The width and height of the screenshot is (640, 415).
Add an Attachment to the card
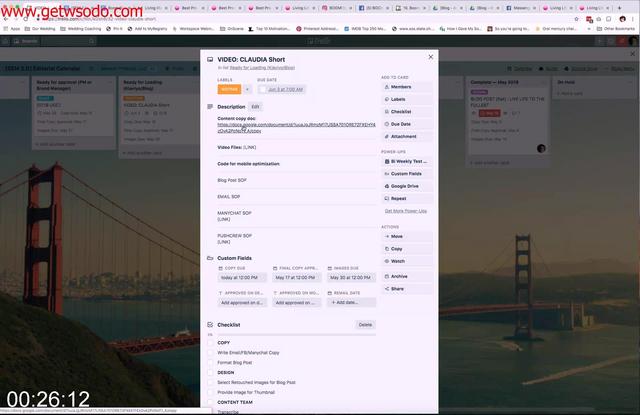click(407, 136)
